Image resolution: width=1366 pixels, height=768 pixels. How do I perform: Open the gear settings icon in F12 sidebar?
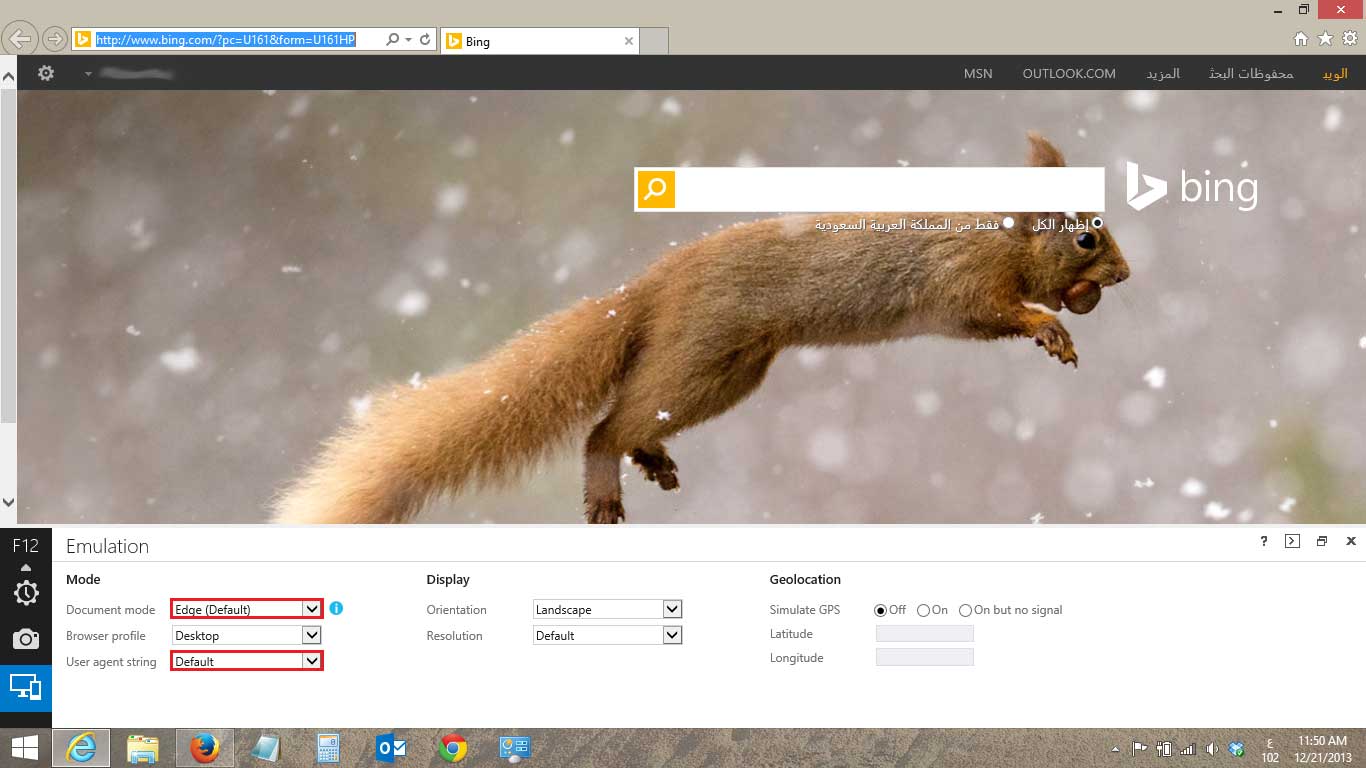[26, 592]
